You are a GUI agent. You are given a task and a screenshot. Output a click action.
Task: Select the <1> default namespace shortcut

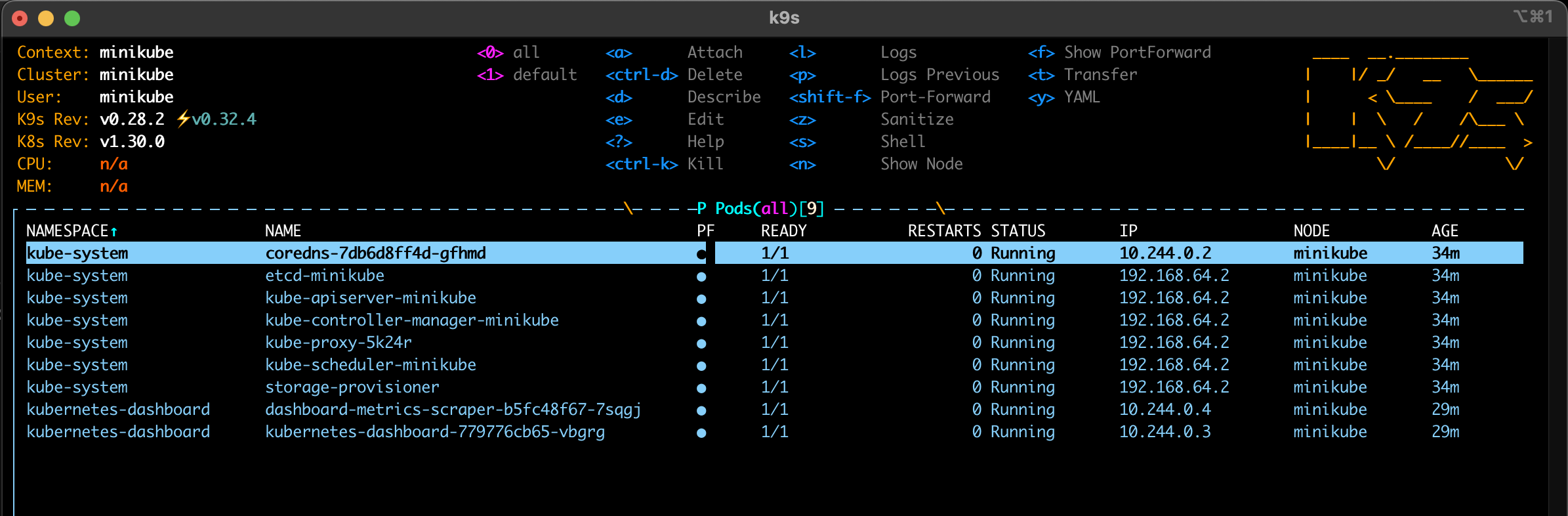tap(527, 74)
